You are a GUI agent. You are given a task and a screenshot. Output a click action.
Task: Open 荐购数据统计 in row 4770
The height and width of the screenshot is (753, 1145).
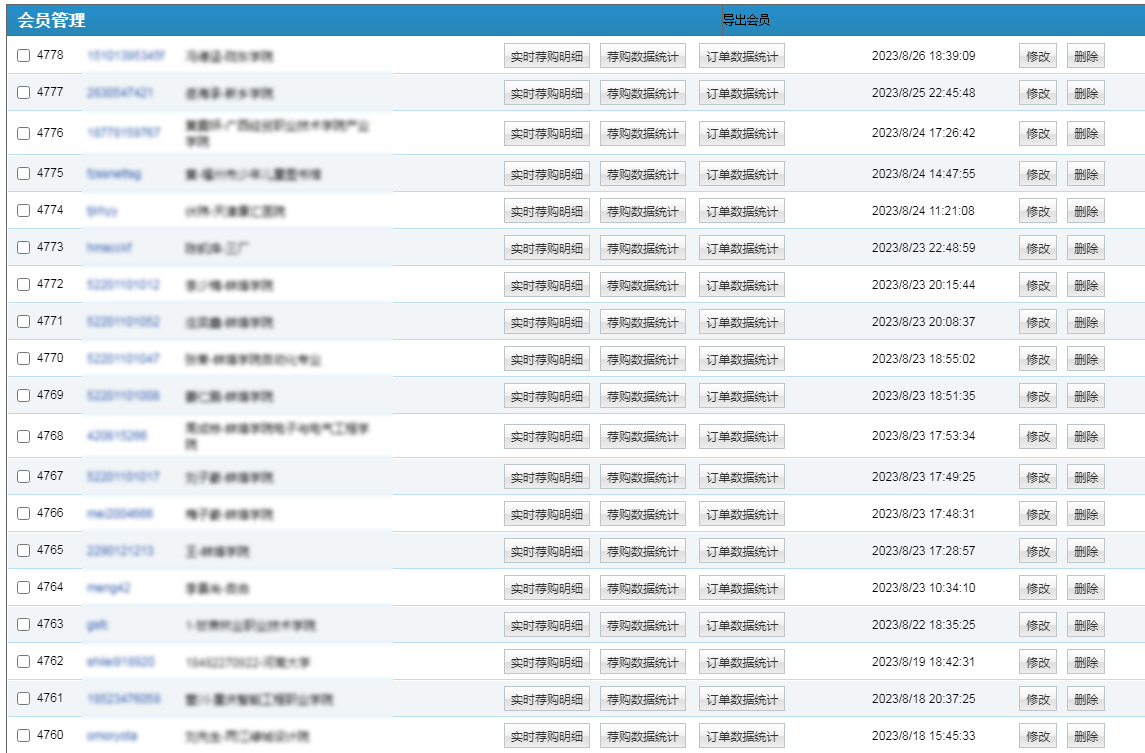642,360
